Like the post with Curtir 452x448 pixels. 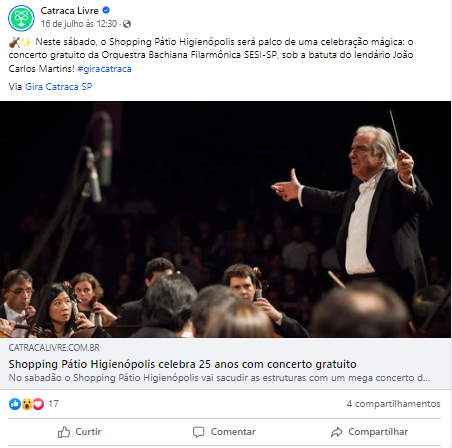[x=79, y=432]
